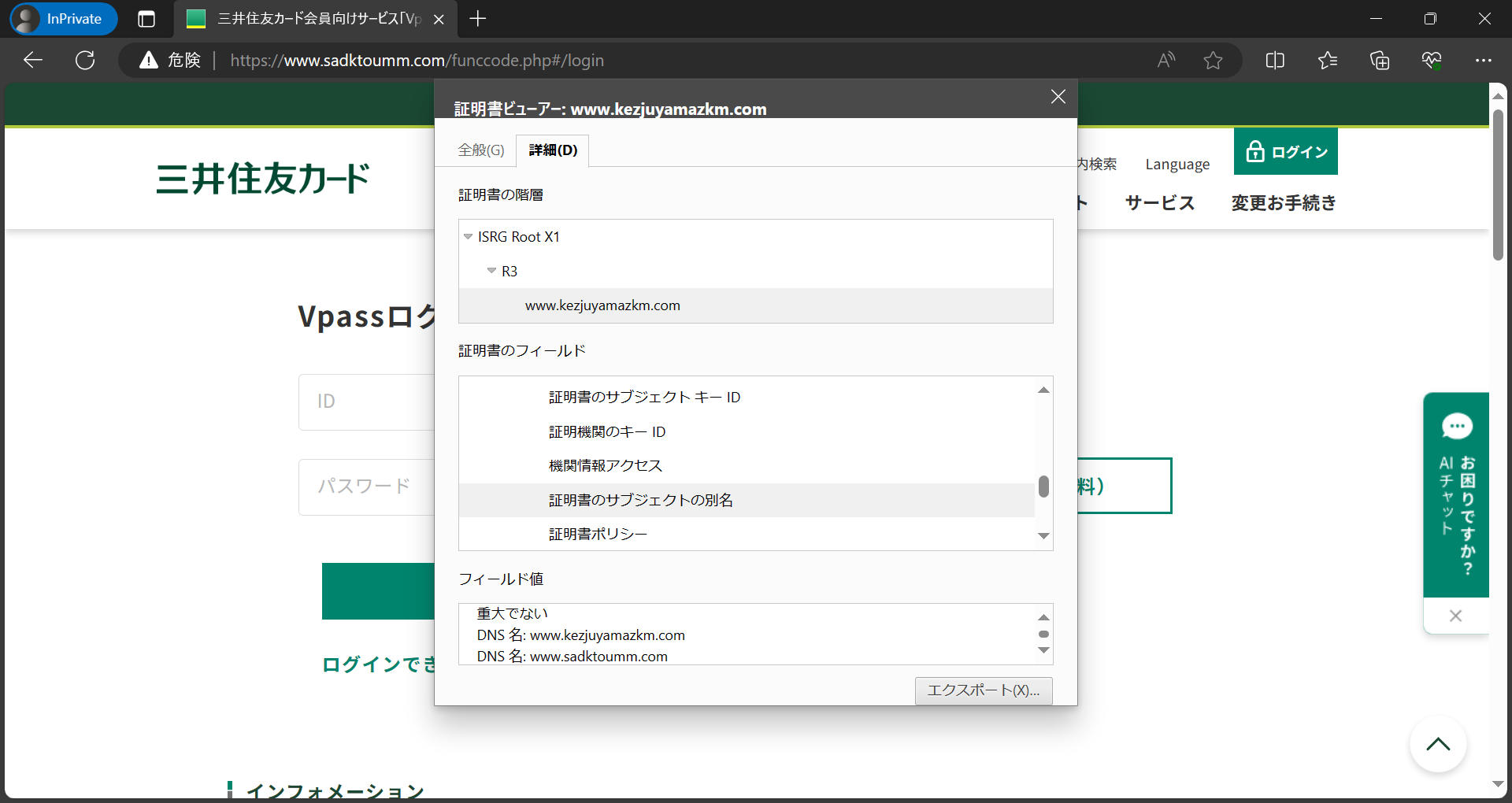Open the Settings and more menu
Viewport: 1512px width, 803px height.
click(1484, 60)
